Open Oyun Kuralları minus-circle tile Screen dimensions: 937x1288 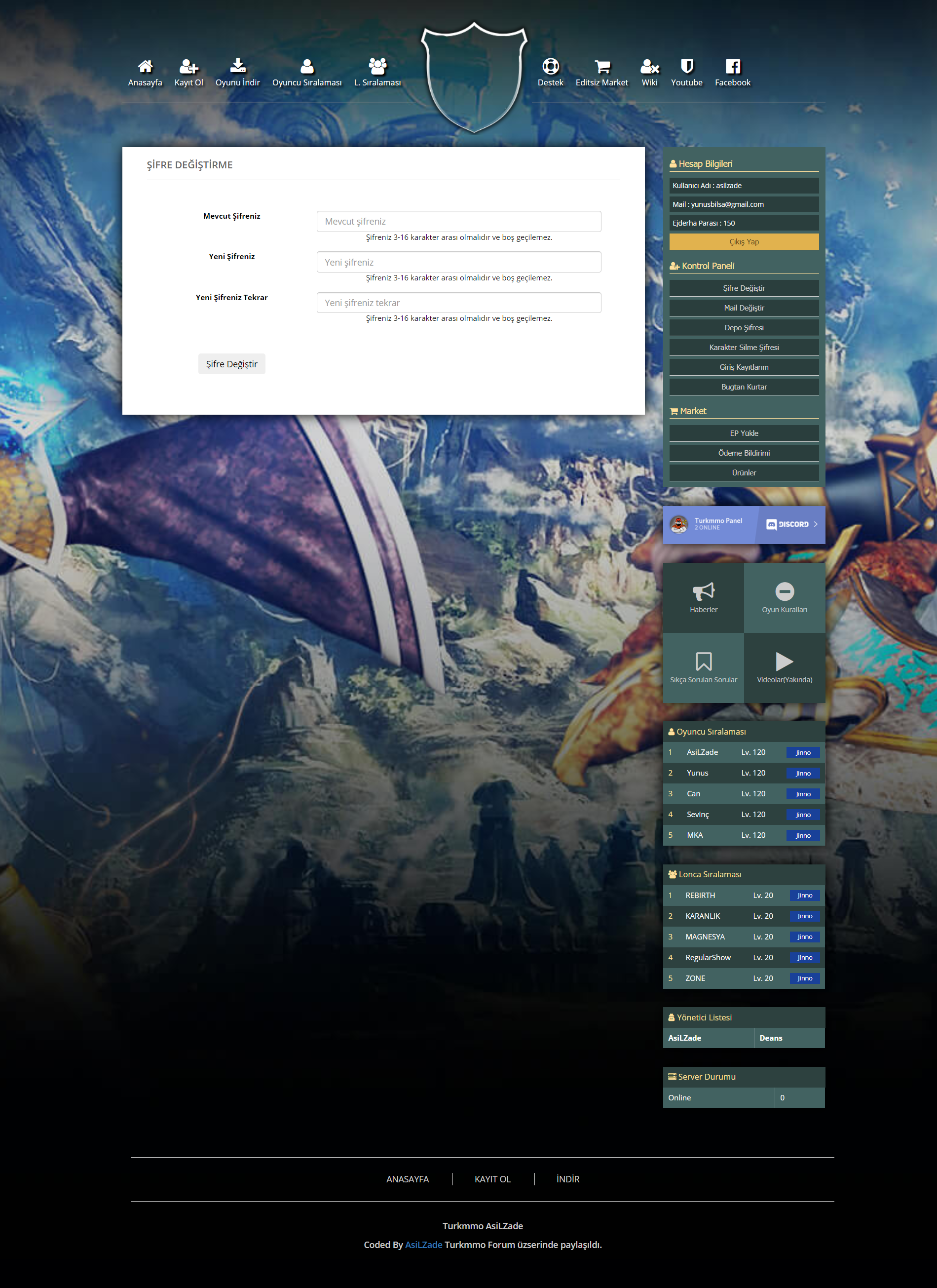coord(785,597)
